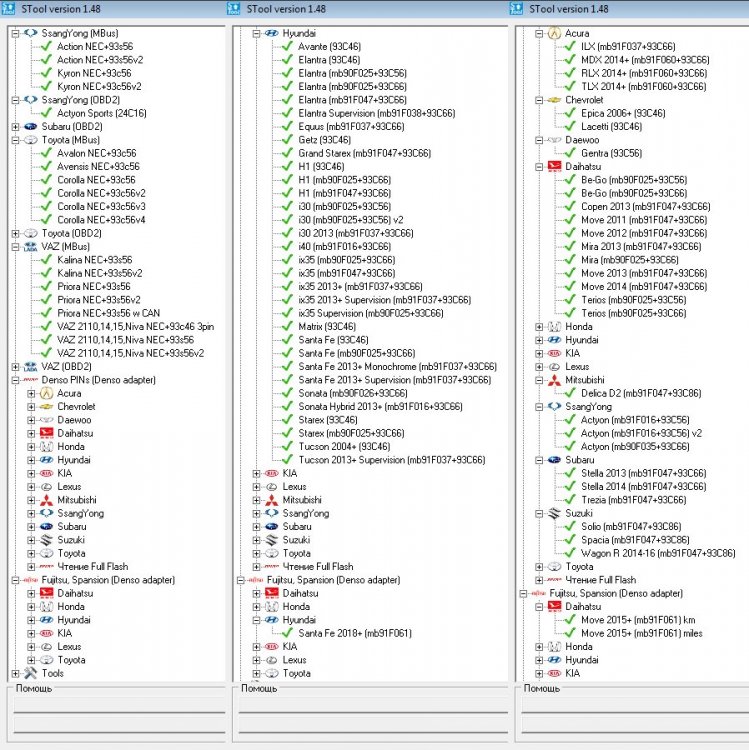The height and width of the screenshot is (750, 749).
Task: Expand the Subaru (OBD2) node
Action: pyautogui.click(x=15, y=127)
